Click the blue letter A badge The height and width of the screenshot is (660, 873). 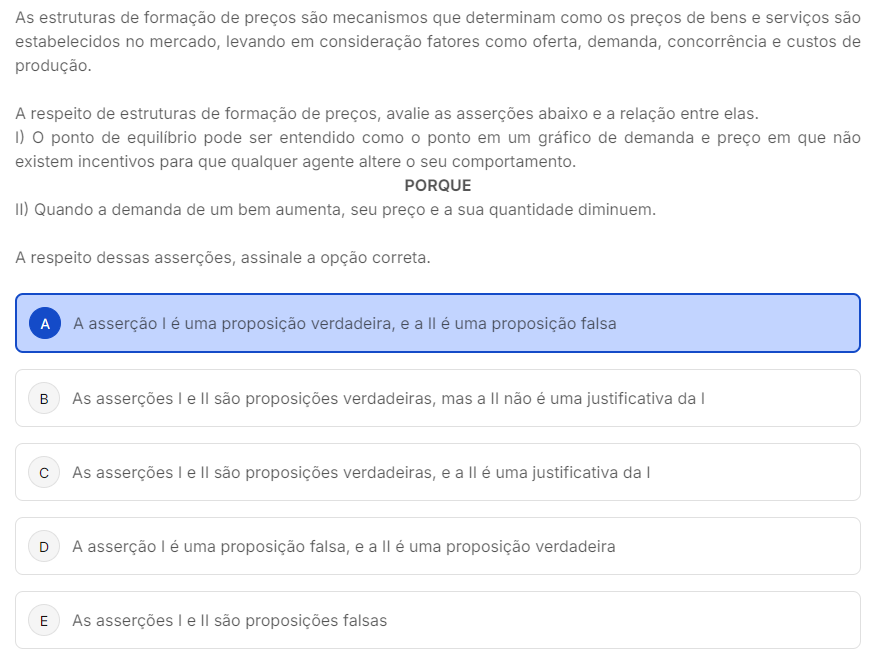45,323
